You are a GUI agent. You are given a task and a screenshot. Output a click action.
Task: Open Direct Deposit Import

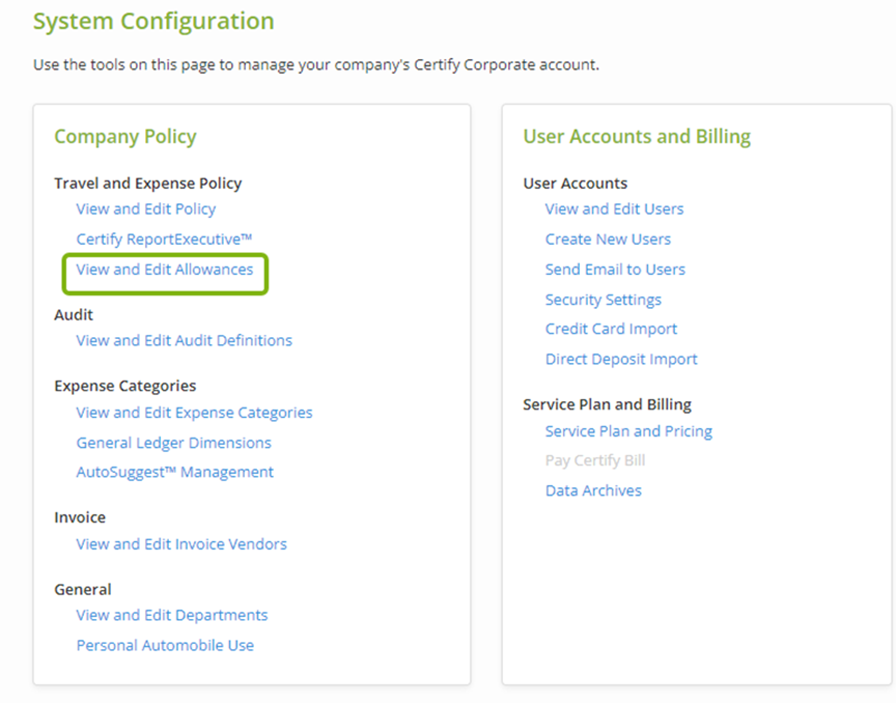[621, 359]
